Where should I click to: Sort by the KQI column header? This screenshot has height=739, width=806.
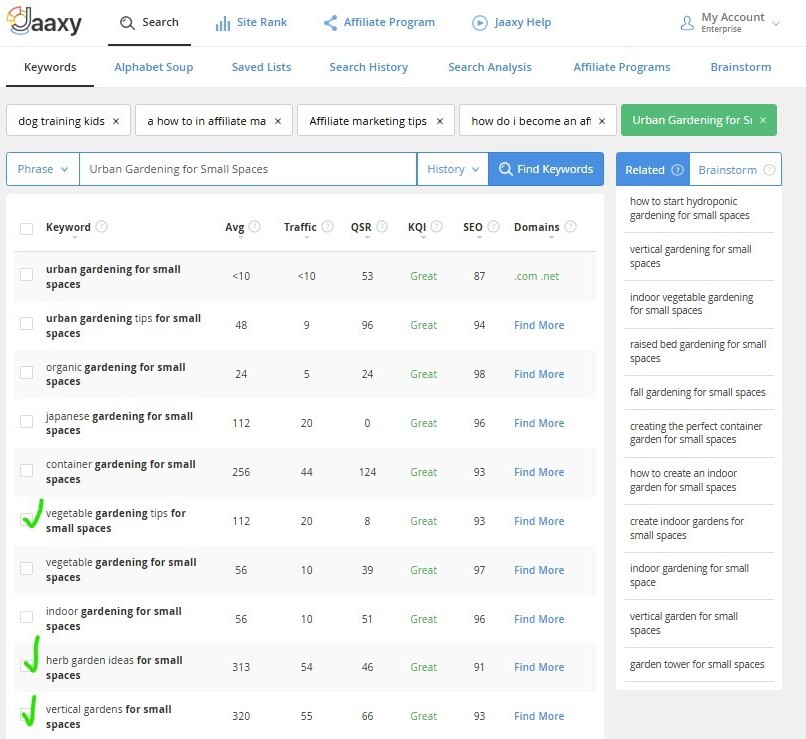(417, 227)
